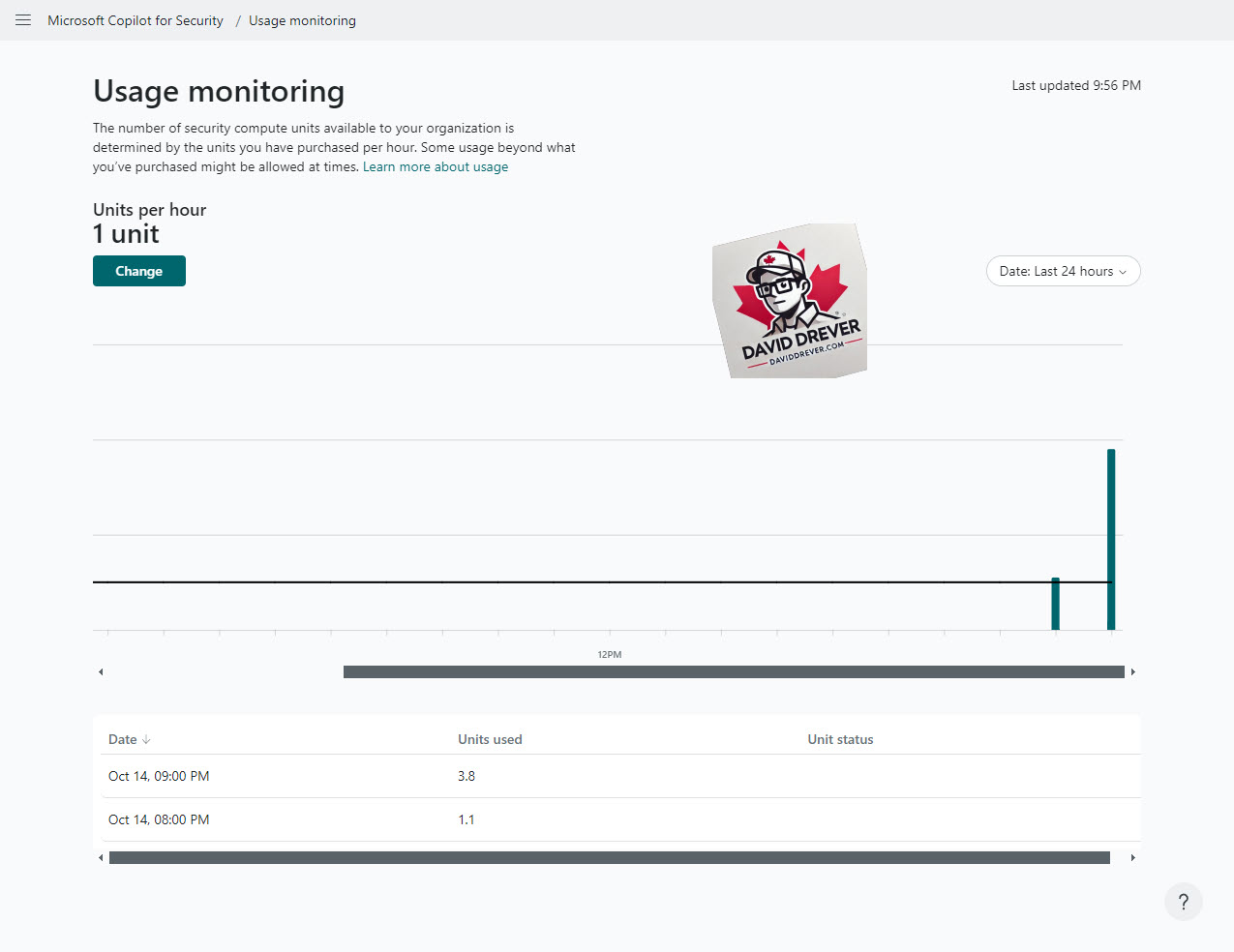Click the 1 unit value text
The width and height of the screenshot is (1234, 952).
[x=126, y=234]
